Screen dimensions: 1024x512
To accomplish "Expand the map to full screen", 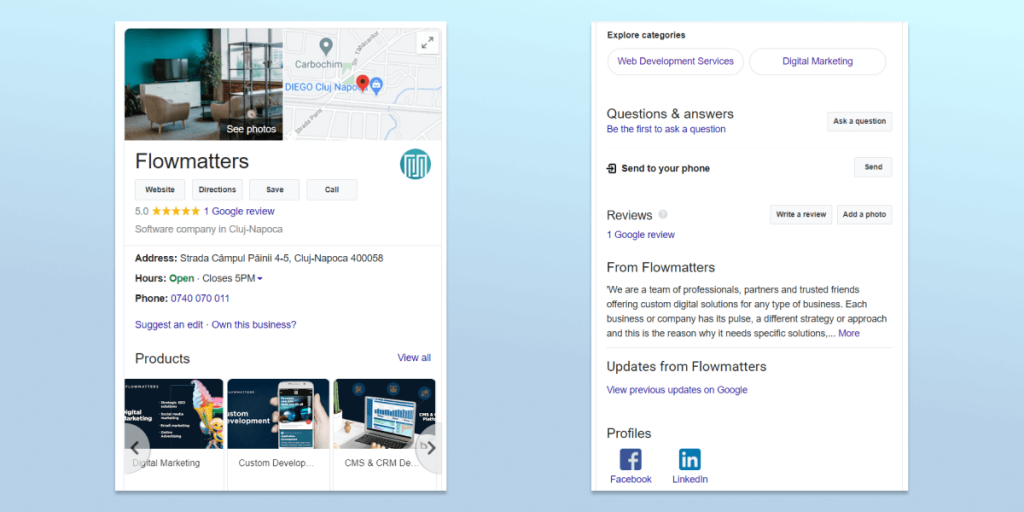I will [x=427, y=43].
